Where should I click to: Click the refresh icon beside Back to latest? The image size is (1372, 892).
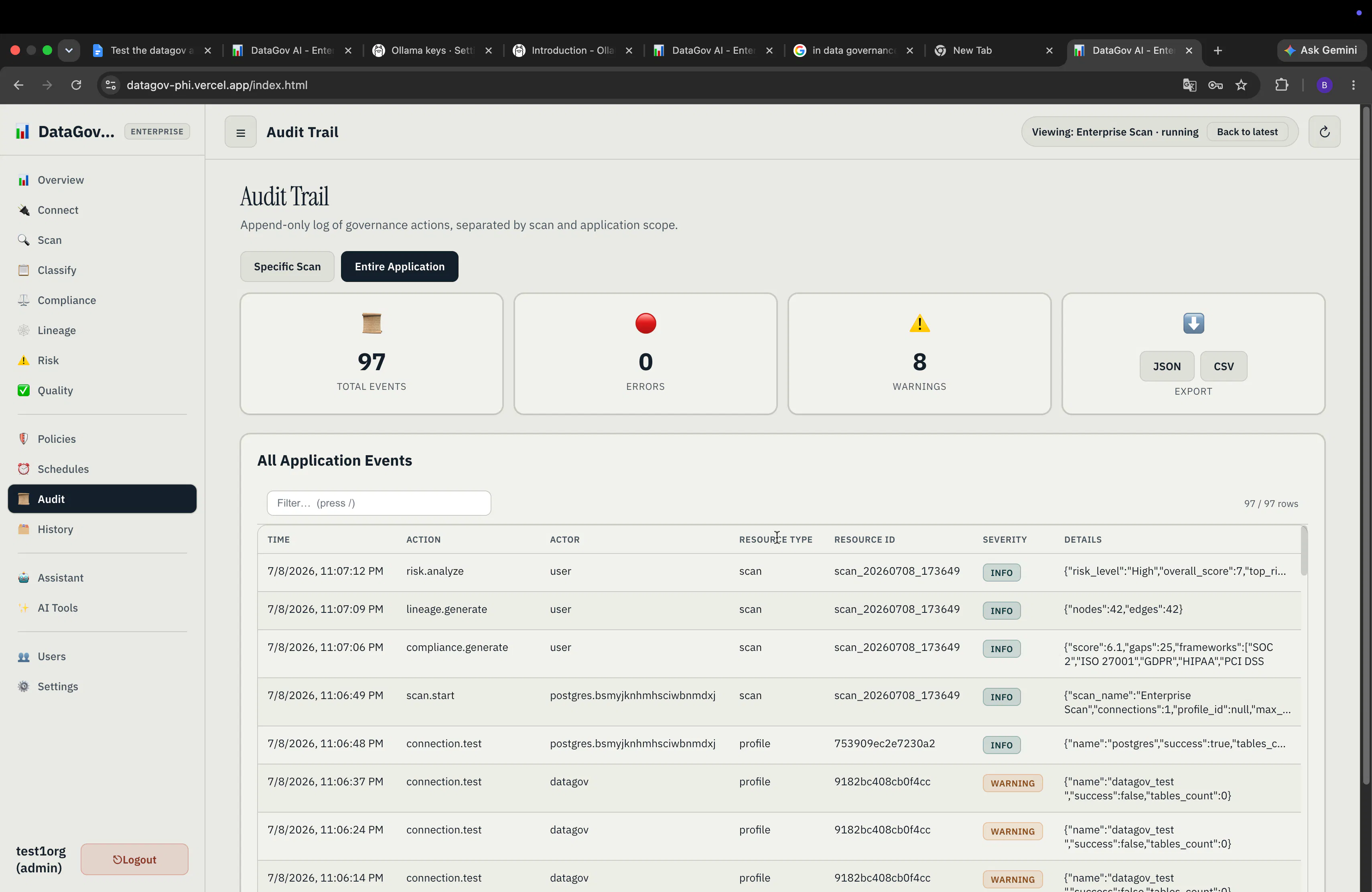1324,132
